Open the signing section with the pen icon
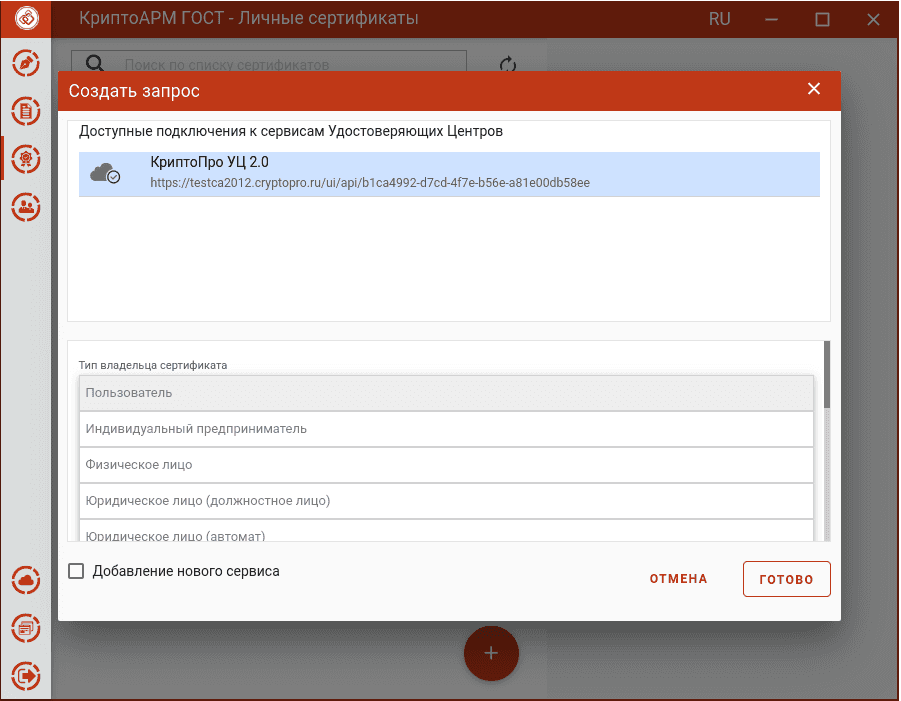901x701 pixels. (26, 63)
